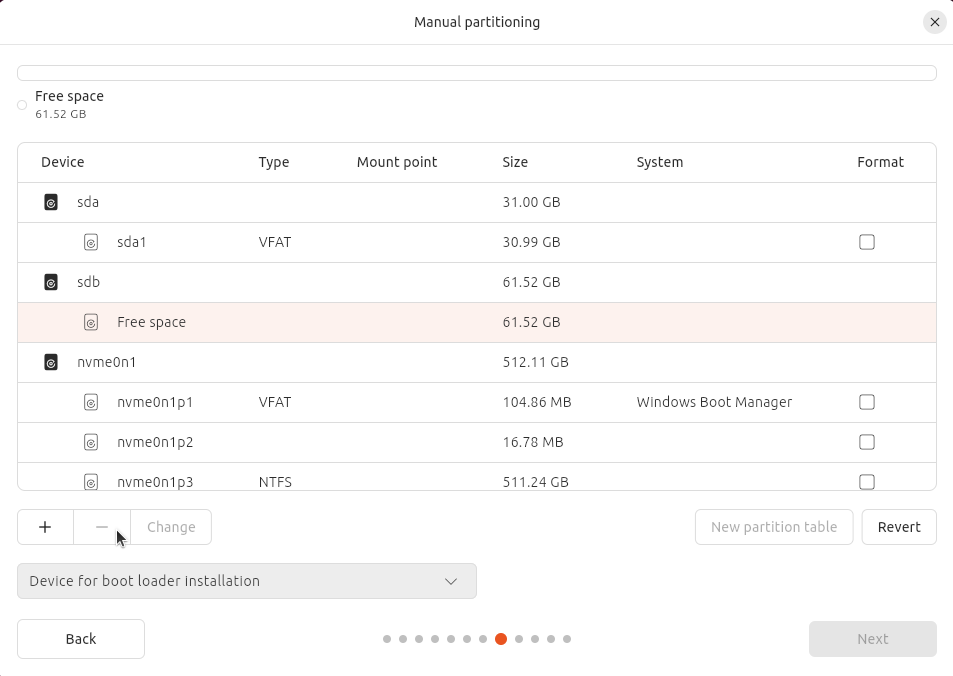The image size is (953, 676).
Task: Enable format checkbox for sda1
Action: coord(867,242)
